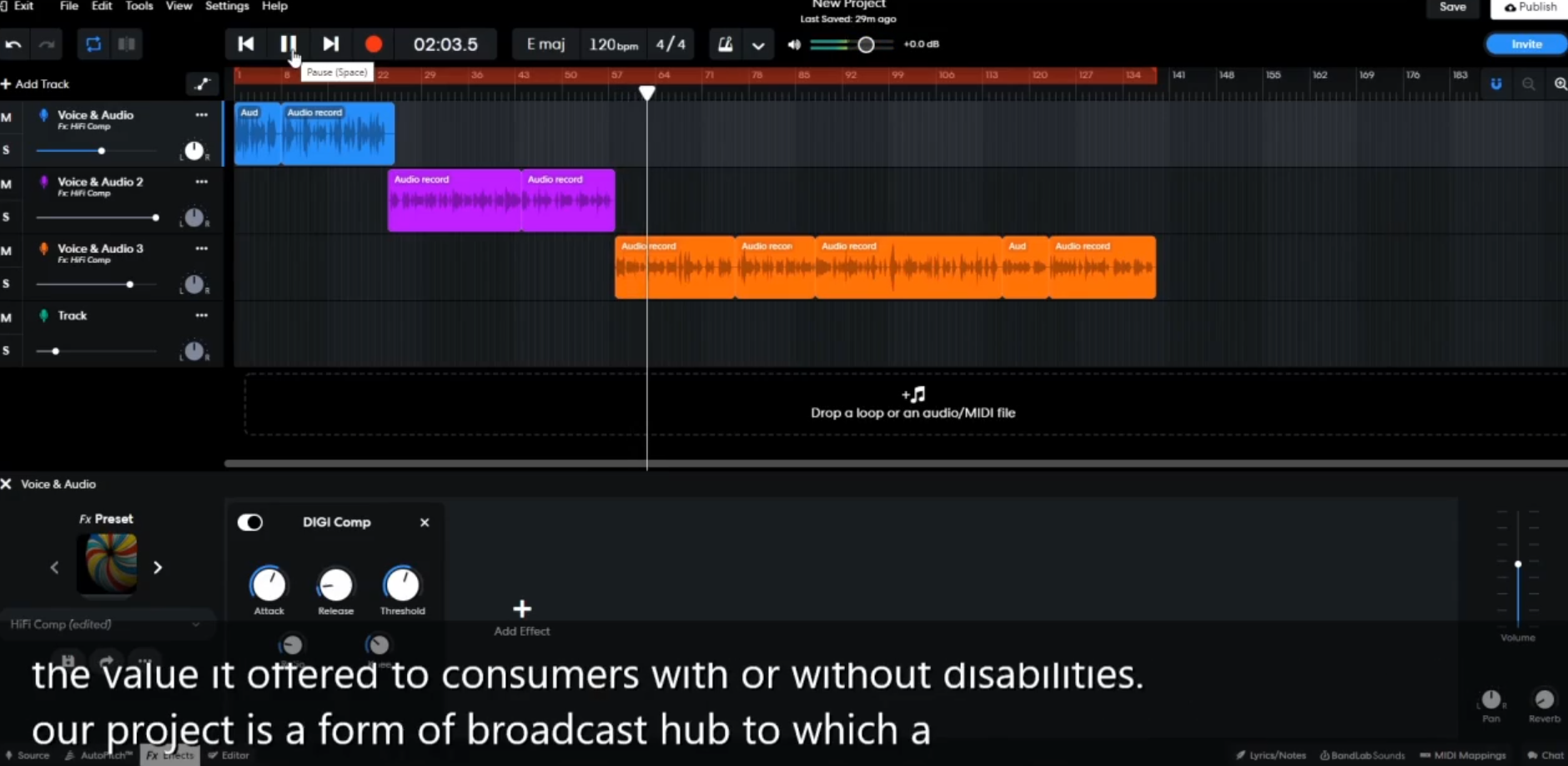Image resolution: width=1568 pixels, height=766 pixels.
Task: Click the Reverb knob in the effects panel
Action: 1544,698
